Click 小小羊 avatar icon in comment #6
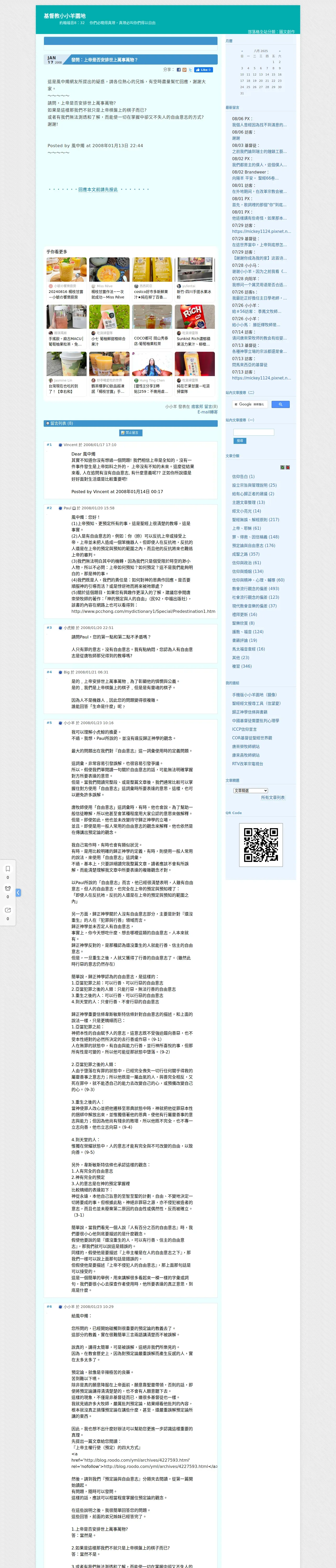The height and width of the screenshot is (1568, 336). pyautogui.click(x=60, y=1307)
